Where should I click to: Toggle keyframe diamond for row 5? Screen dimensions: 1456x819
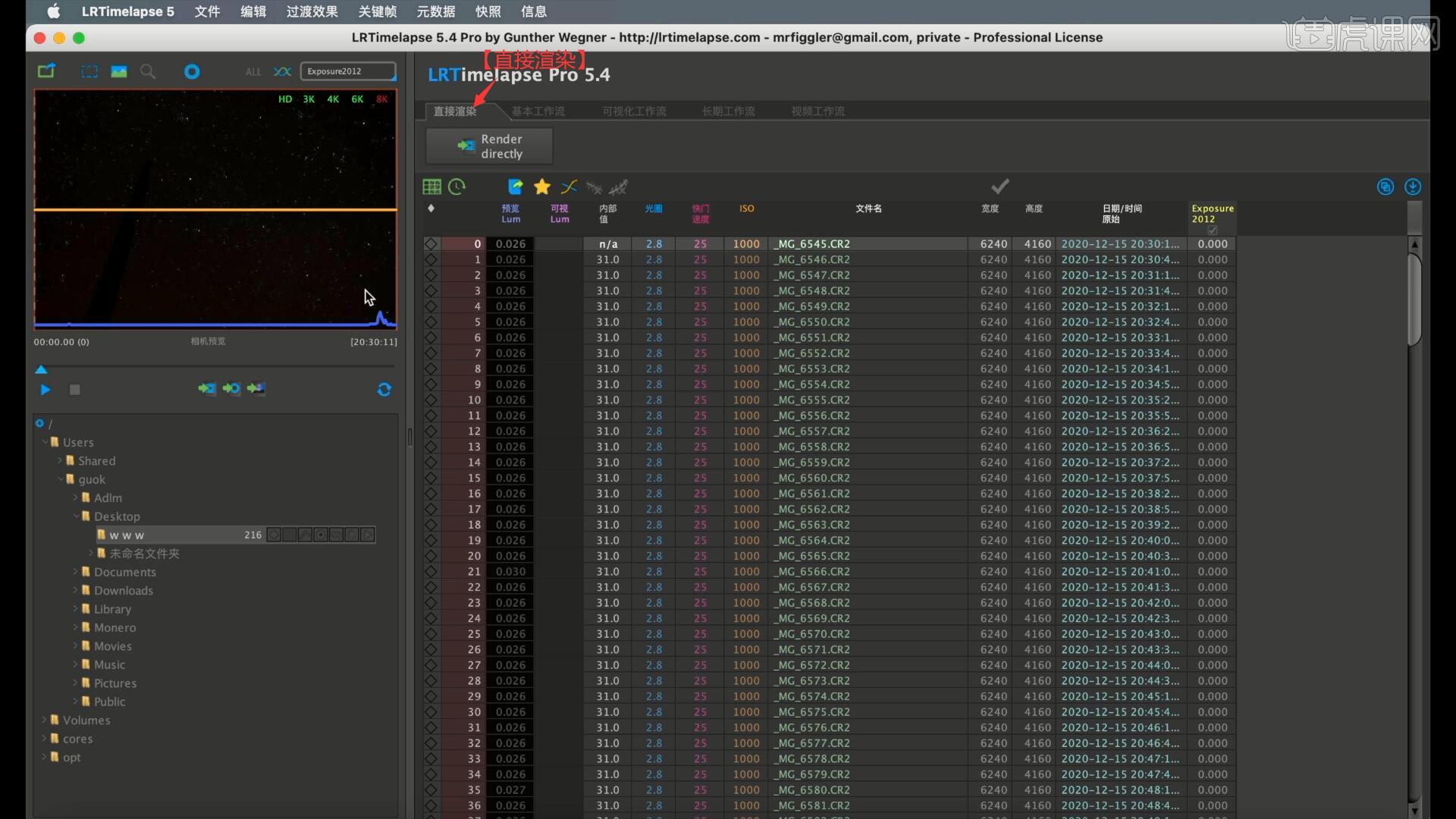[431, 322]
